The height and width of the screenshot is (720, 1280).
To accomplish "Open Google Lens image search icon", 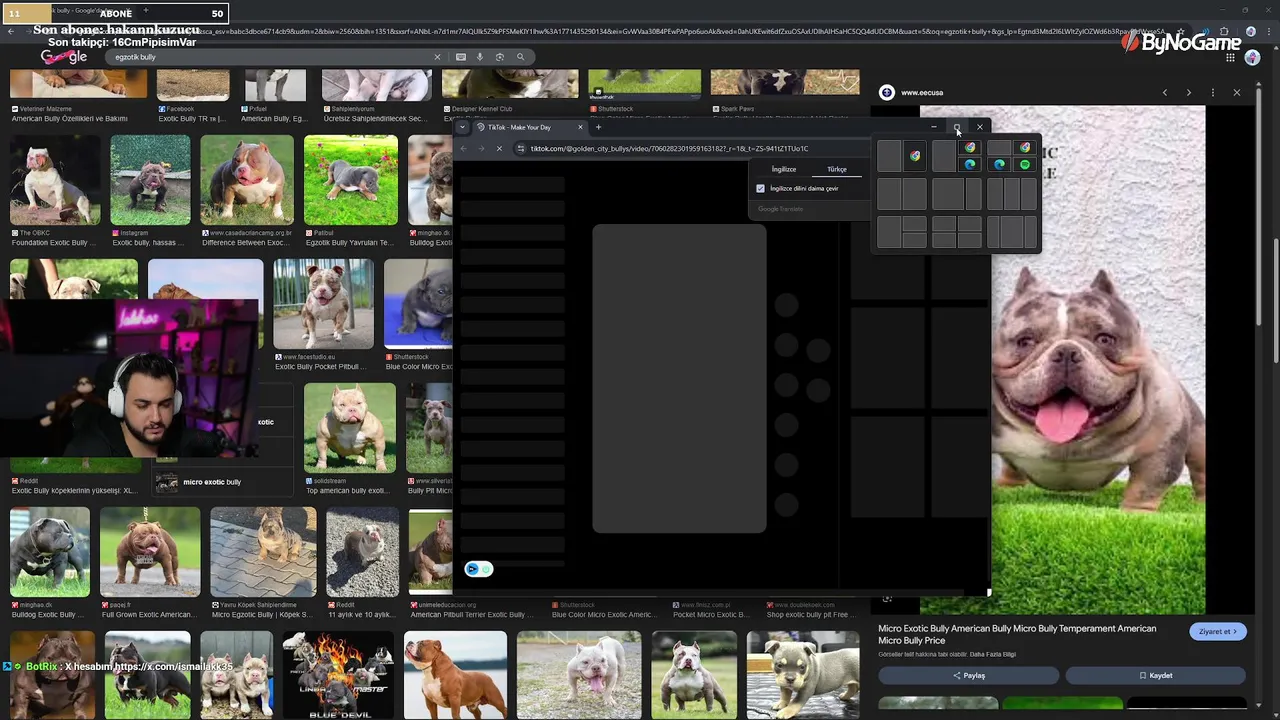I will point(500,57).
